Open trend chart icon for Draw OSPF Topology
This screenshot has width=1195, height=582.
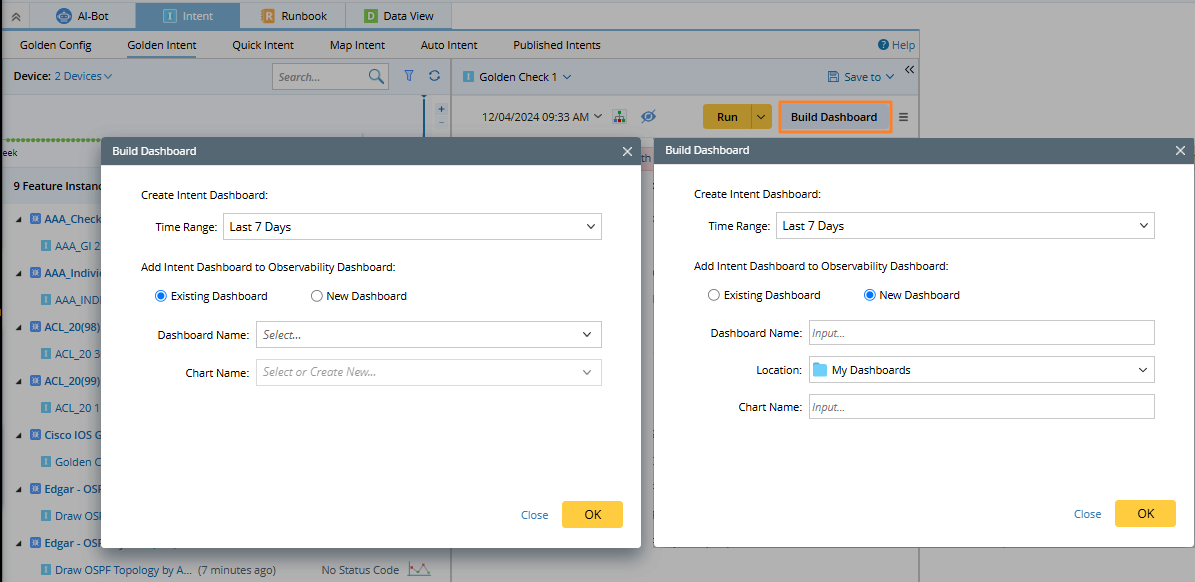[418, 569]
